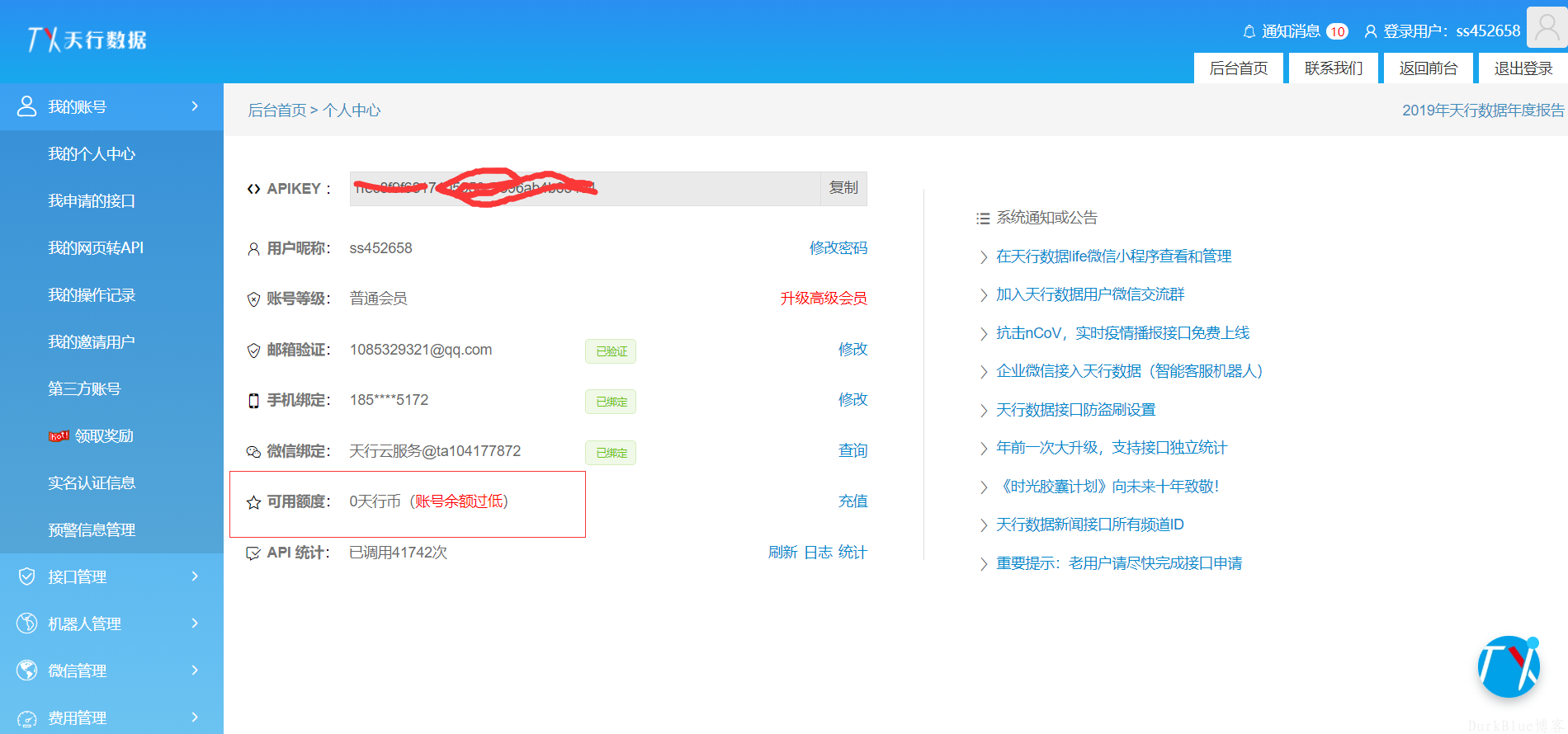Click the 用户昵称 person icon
This screenshot has height=734, width=1568.
click(253, 249)
